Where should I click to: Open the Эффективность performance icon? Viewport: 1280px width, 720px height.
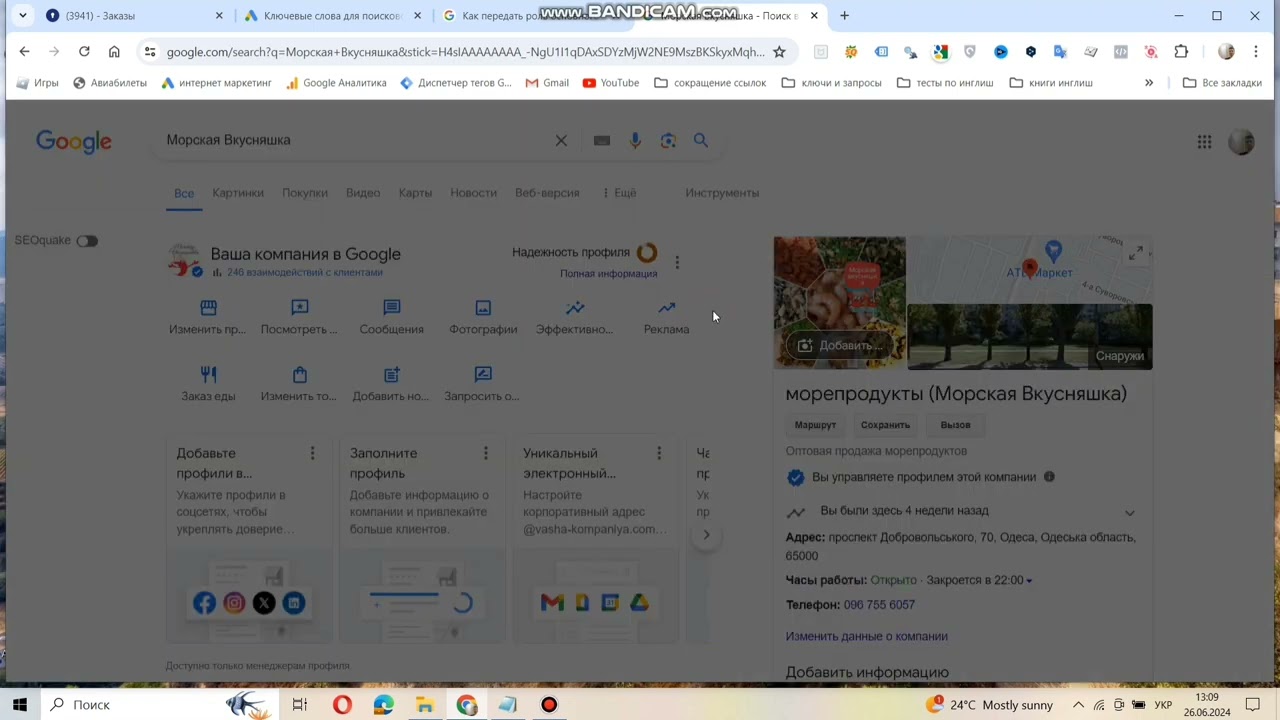point(575,308)
